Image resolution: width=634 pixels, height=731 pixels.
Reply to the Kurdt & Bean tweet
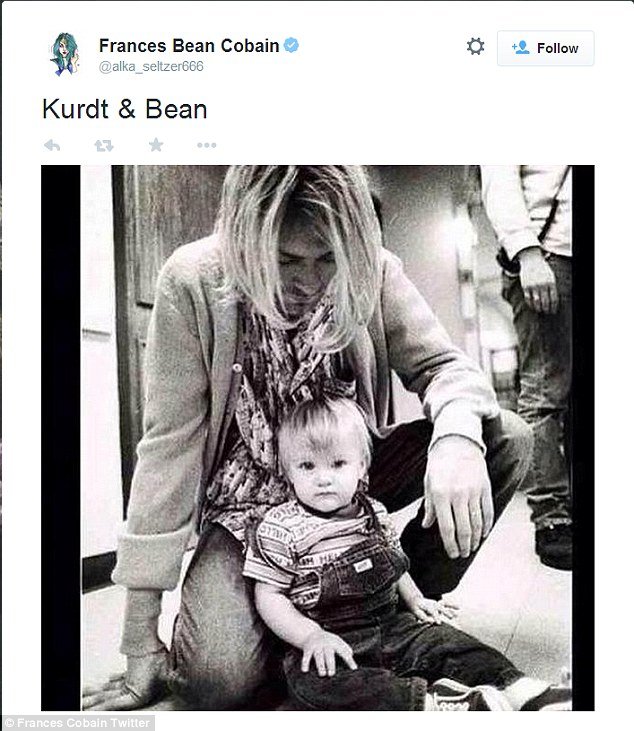tap(52, 145)
